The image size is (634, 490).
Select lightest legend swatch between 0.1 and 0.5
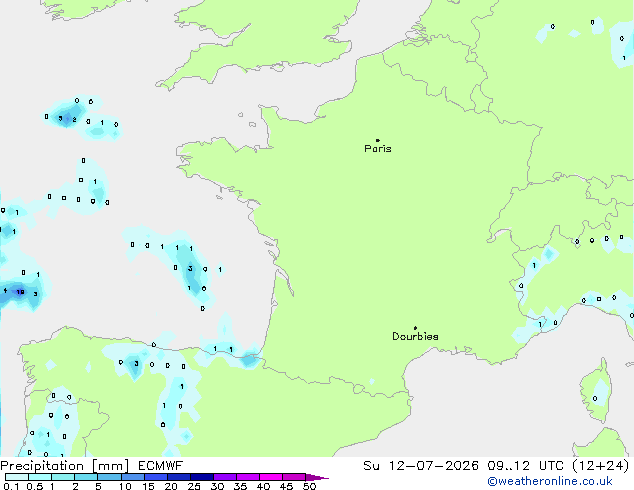(17, 477)
